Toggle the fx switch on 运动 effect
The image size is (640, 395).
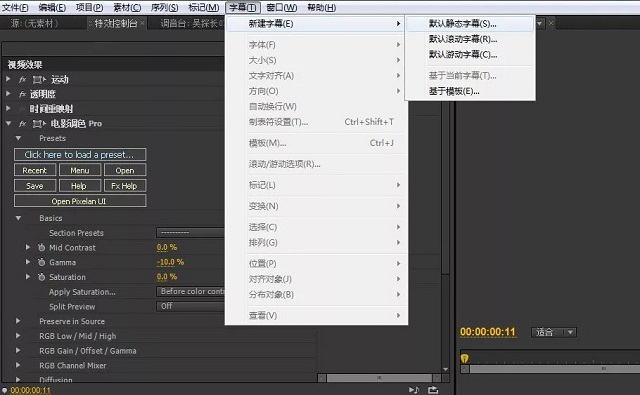pyautogui.click(x=22, y=80)
